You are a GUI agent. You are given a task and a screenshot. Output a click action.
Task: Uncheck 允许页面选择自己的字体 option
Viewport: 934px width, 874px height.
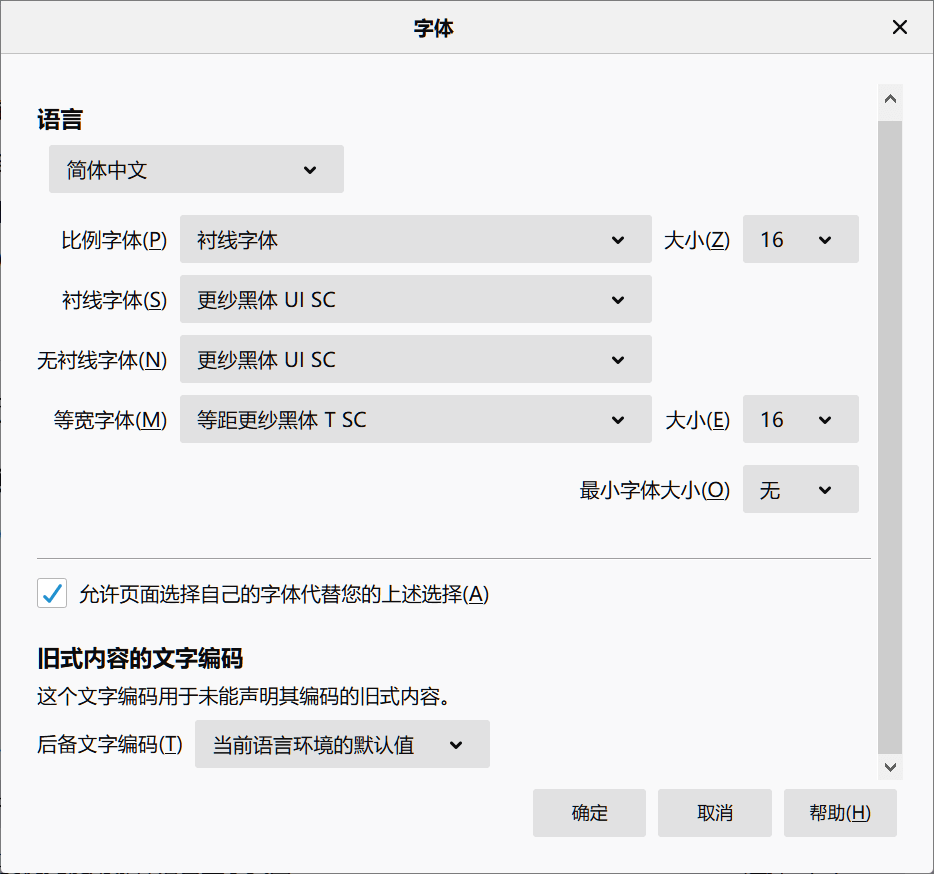(x=52, y=593)
